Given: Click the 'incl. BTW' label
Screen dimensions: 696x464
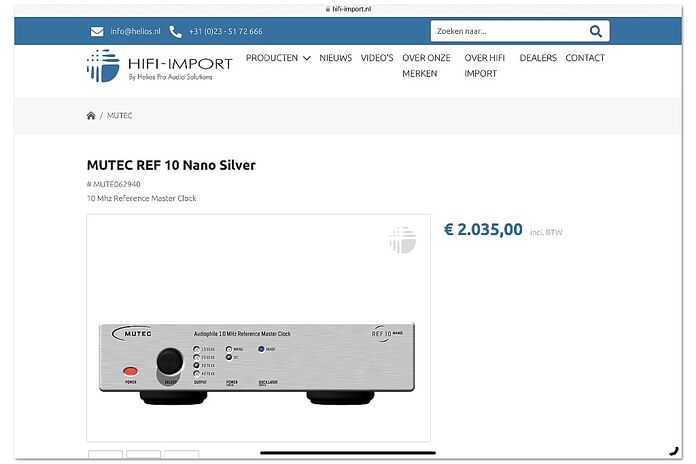Looking at the screenshot, I should coord(546,232).
